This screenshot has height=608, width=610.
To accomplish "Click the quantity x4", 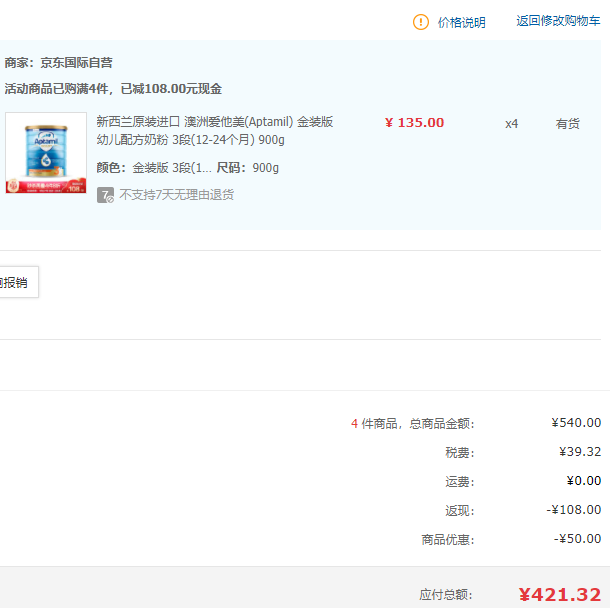I will [x=511, y=124].
